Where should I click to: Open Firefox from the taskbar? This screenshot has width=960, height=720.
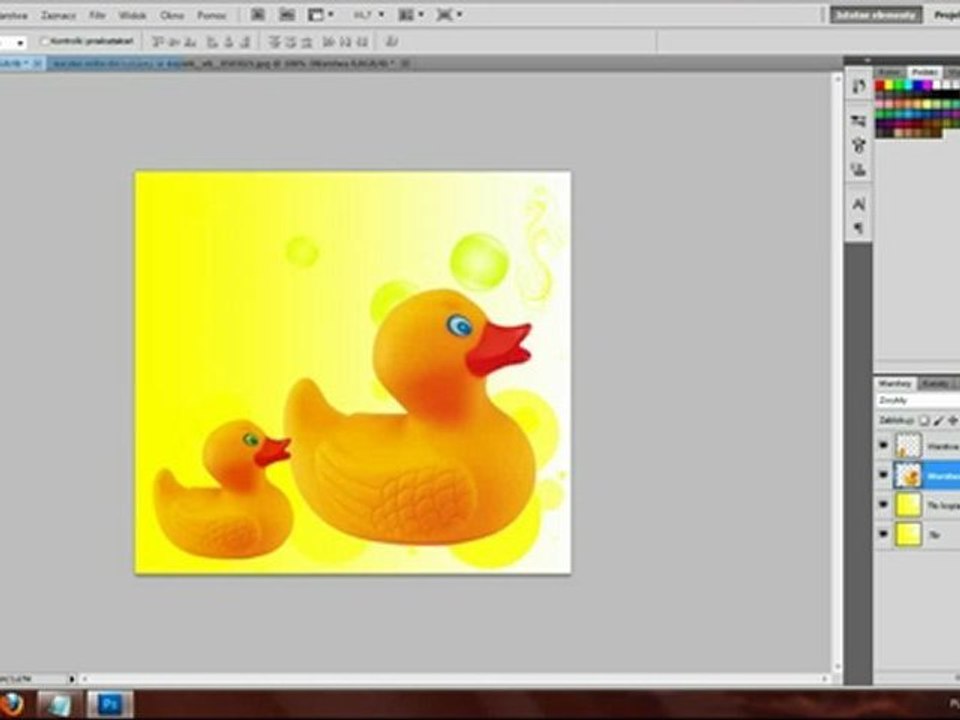tap(12, 705)
